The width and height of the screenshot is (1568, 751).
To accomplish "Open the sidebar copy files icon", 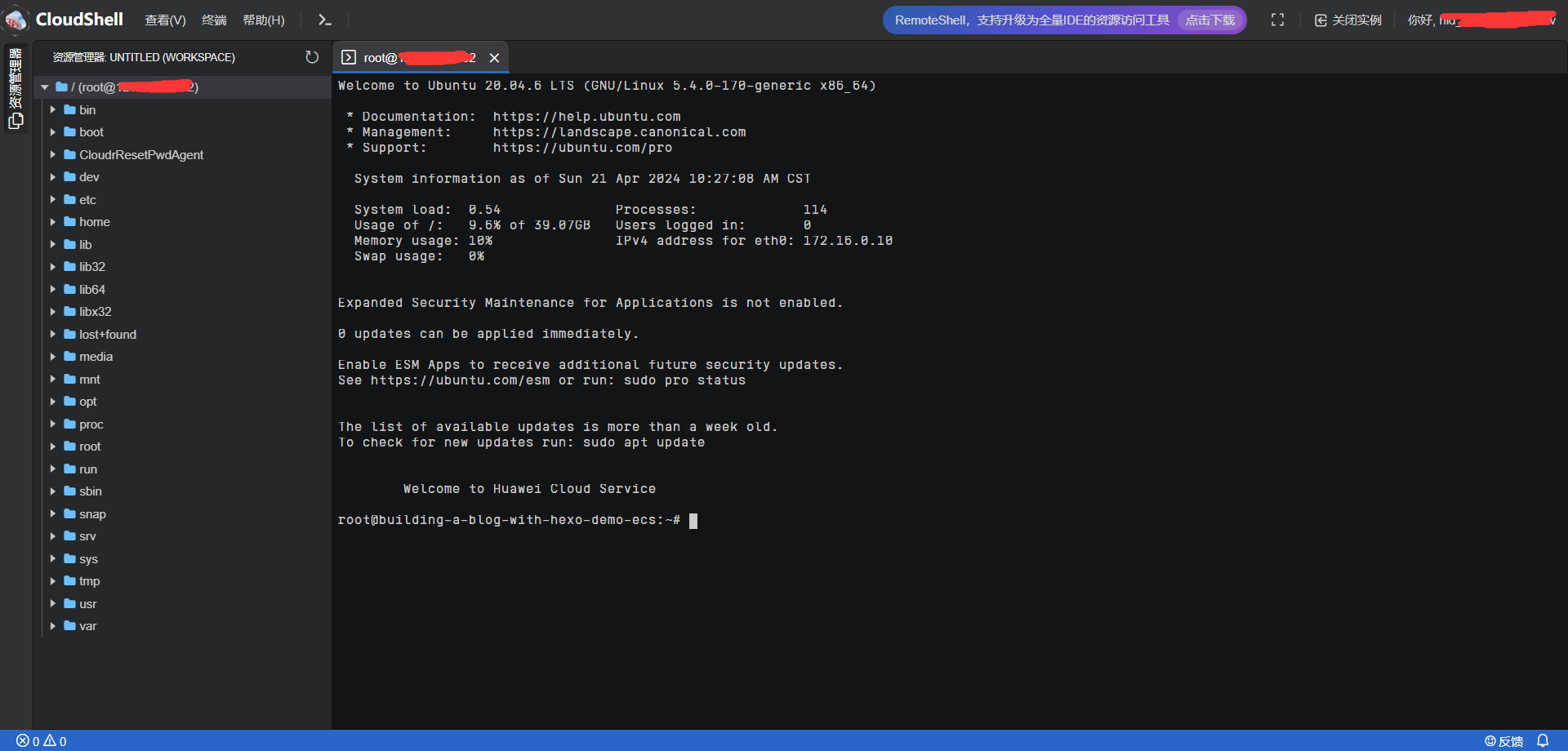I will click(x=16, y=121).
